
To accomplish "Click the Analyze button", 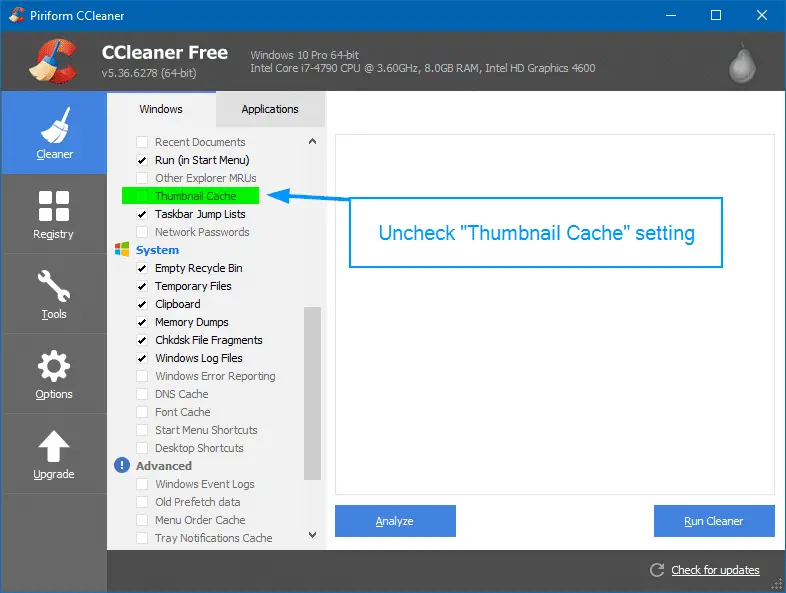I will click(395, 521).
